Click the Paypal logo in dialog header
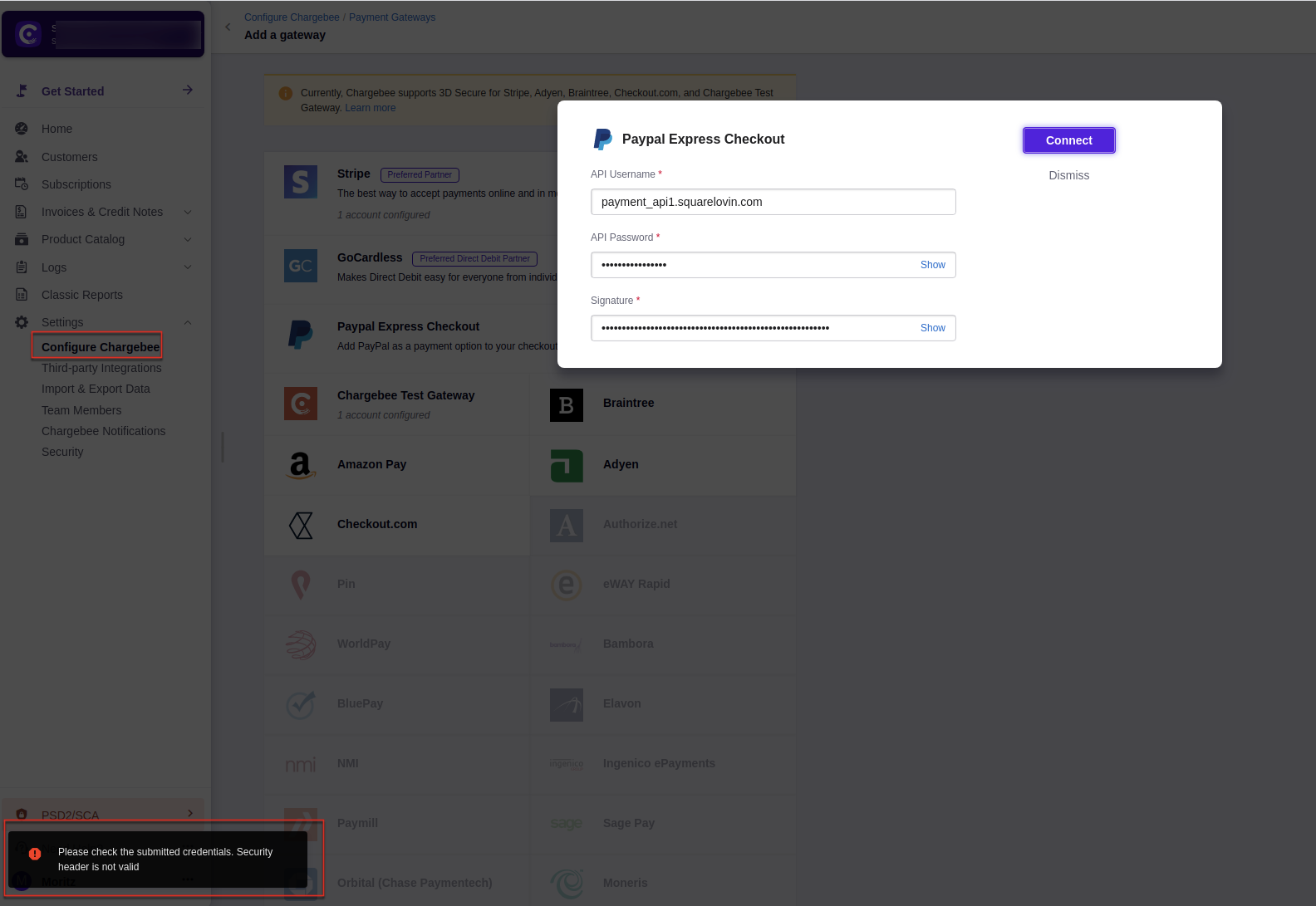This screenshot has height=906, width=1316. tap(602, 140)
